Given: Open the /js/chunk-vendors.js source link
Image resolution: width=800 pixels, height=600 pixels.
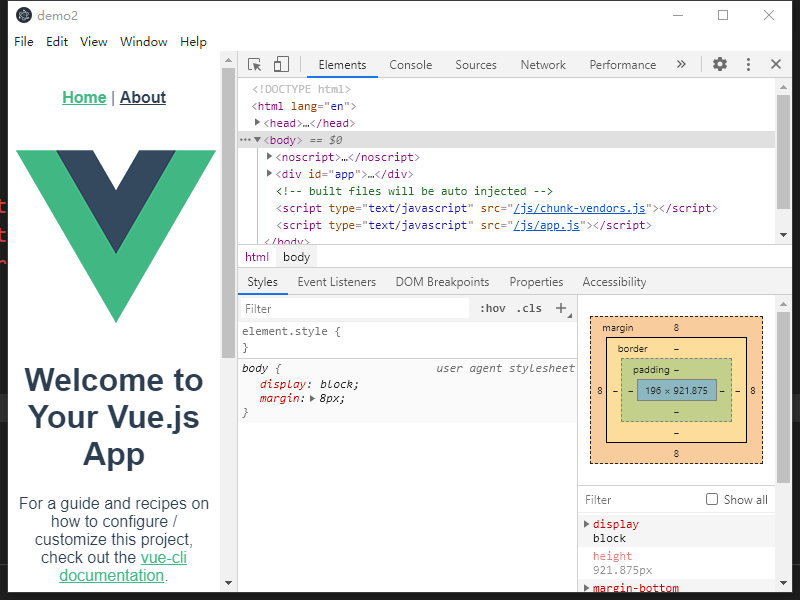Looking at the screenshot, I should point(579,208).
